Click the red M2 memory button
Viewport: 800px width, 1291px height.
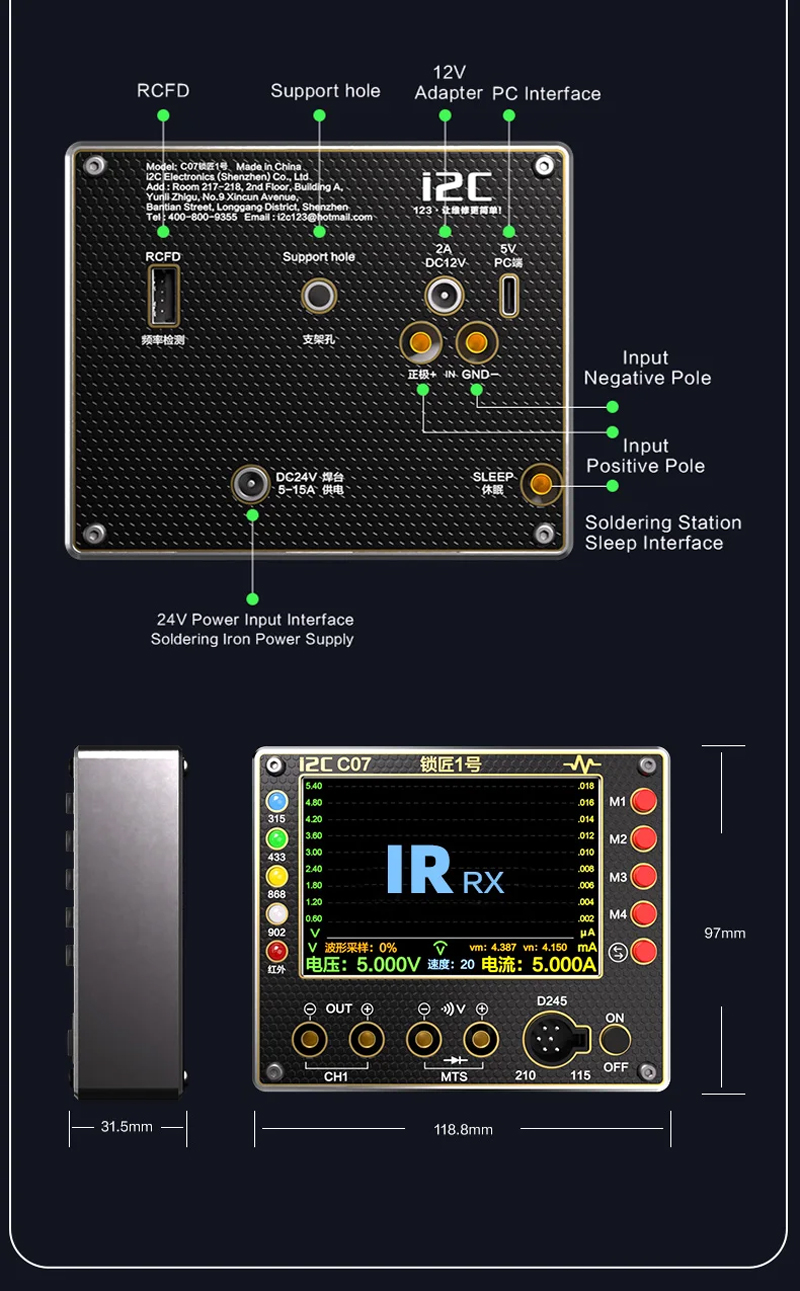(x=645, y=838)
